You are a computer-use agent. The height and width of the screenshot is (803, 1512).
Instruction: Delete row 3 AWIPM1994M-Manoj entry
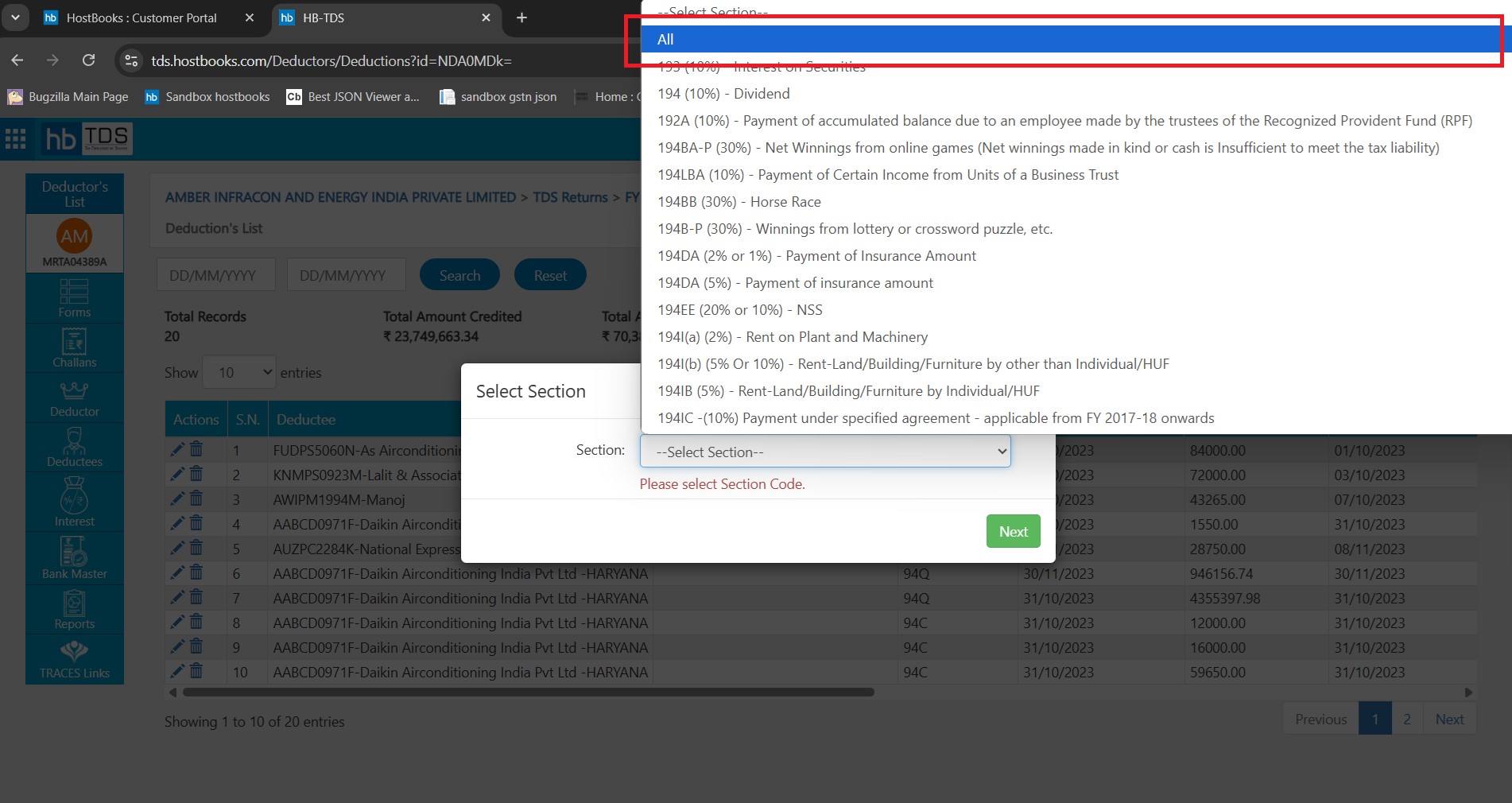tap(196, 499)
